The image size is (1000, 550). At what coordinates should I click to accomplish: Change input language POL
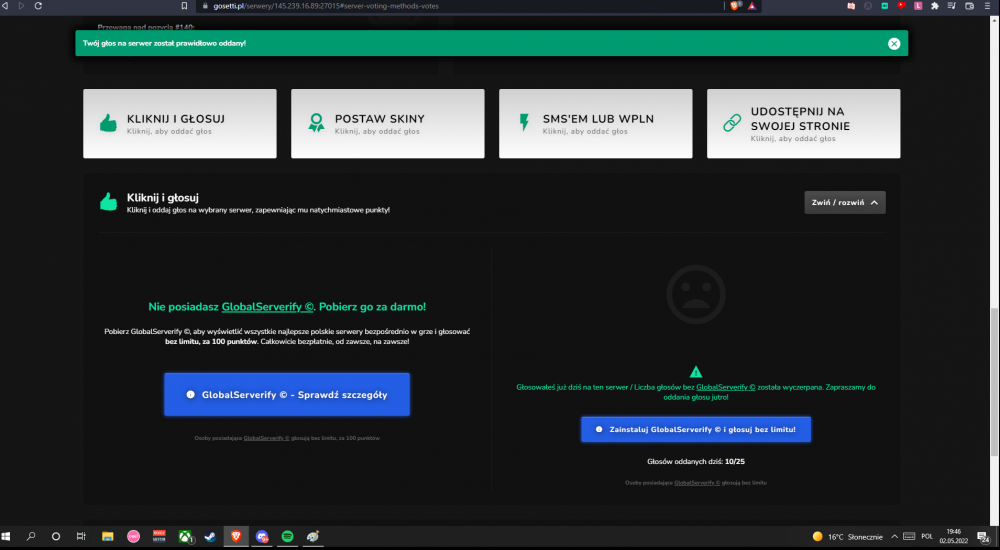(927, 537)
